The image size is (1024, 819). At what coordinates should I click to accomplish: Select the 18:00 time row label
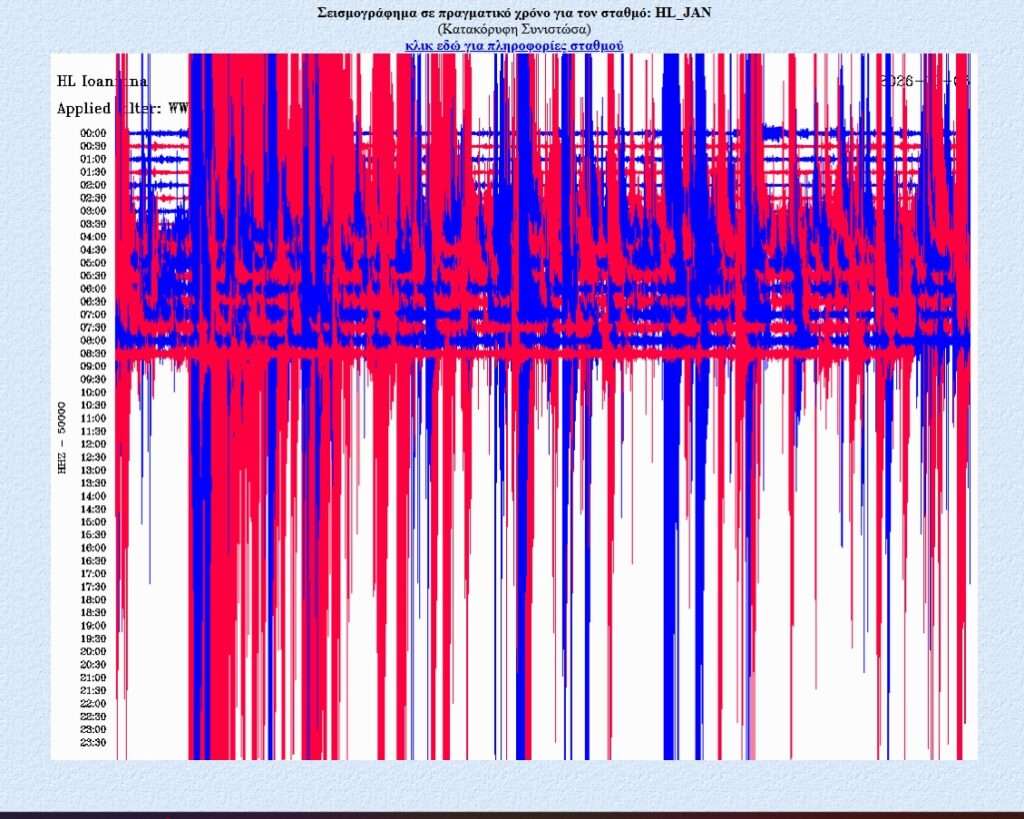[x=93, y=600]
